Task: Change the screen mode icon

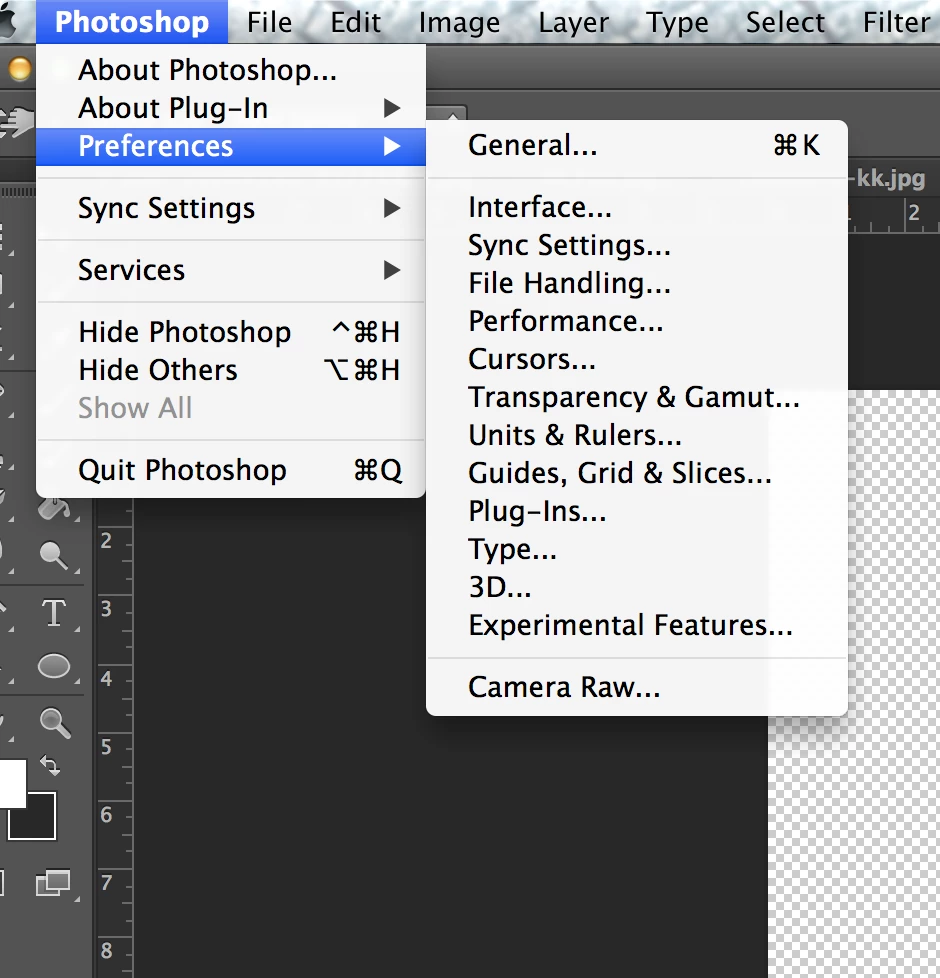Action: click(53, 883)
